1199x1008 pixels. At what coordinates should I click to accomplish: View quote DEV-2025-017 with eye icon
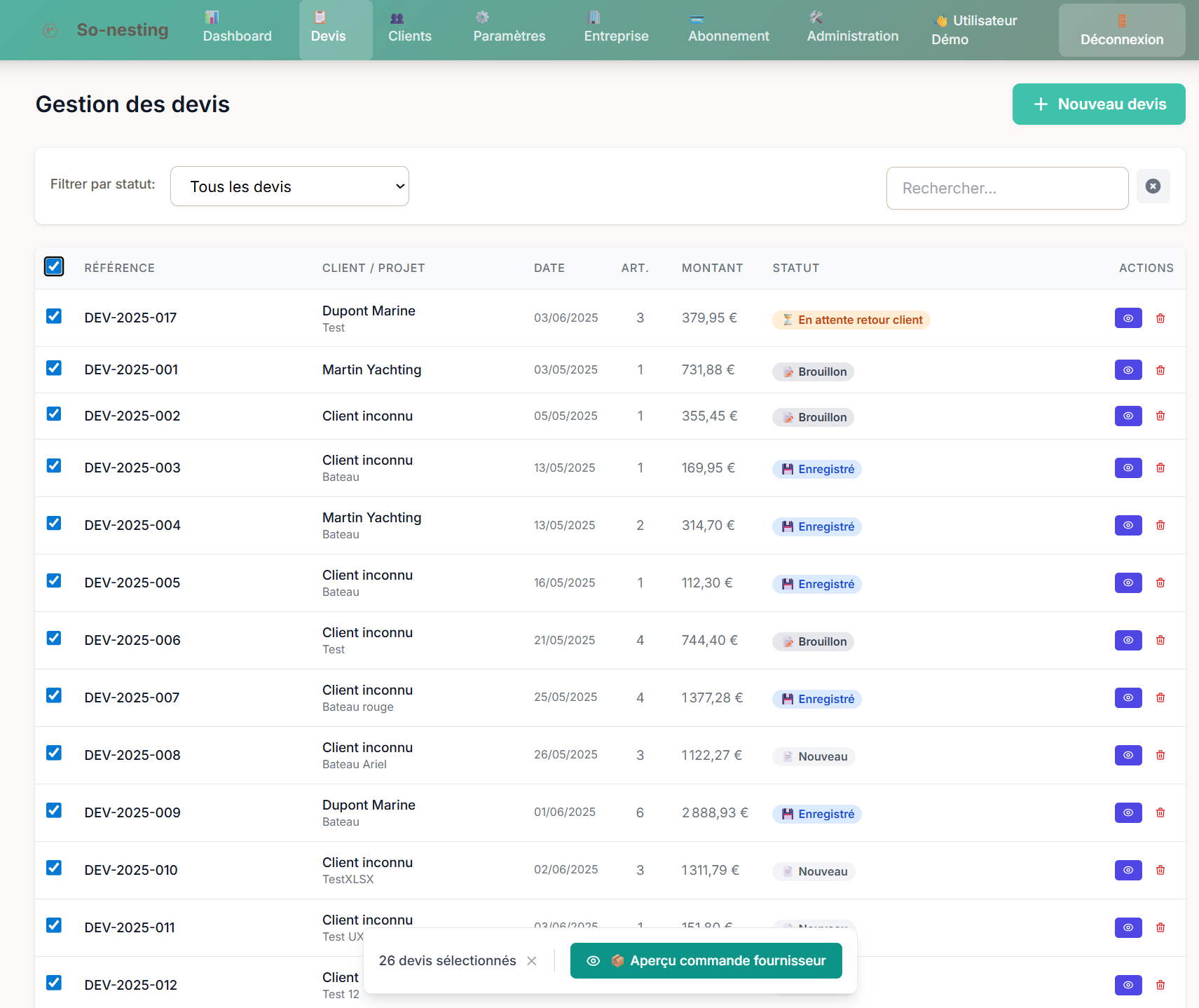pyautogui.click(x=1128, y=318)
